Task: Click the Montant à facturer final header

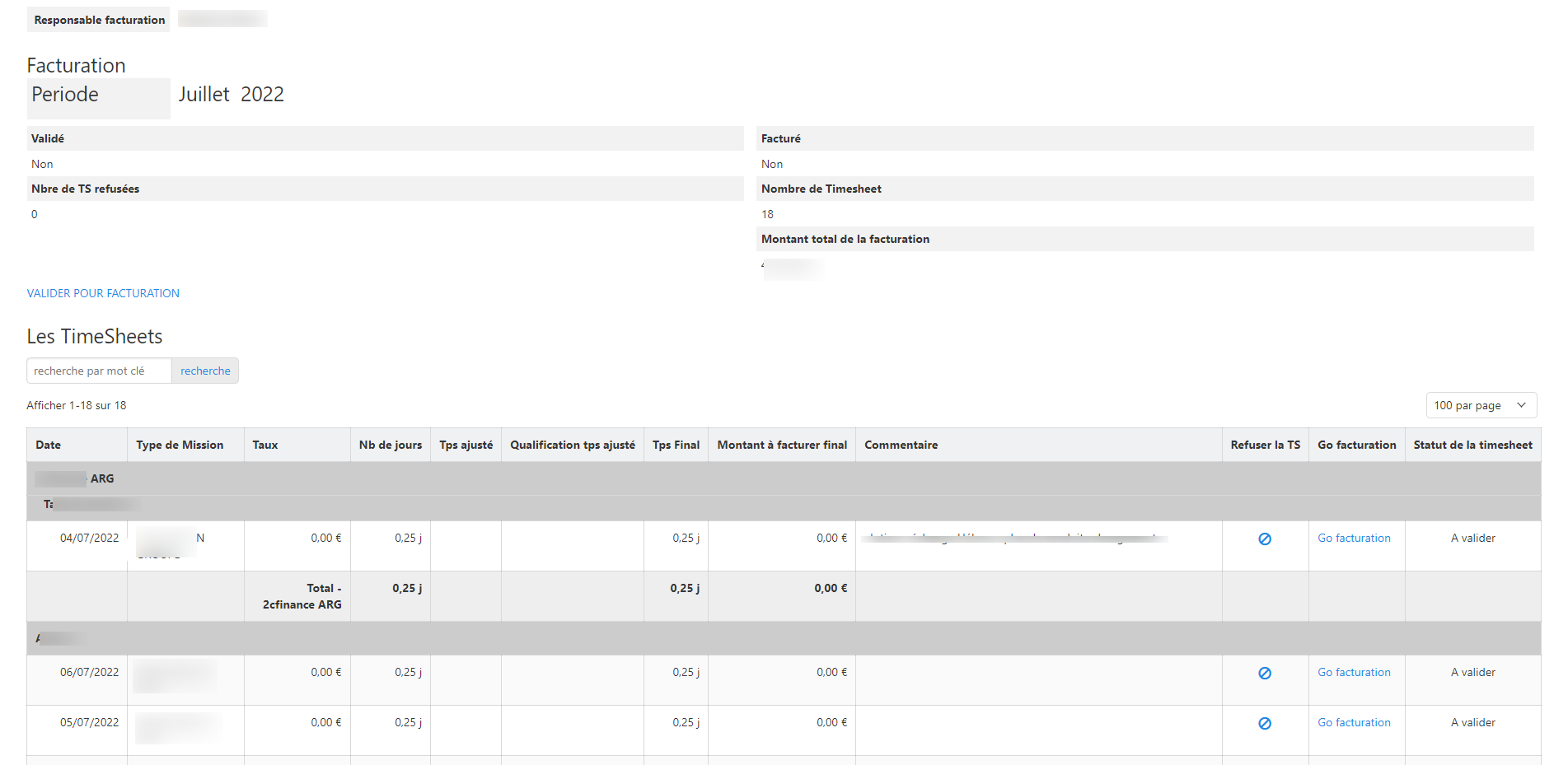Action: click(781, 445)
